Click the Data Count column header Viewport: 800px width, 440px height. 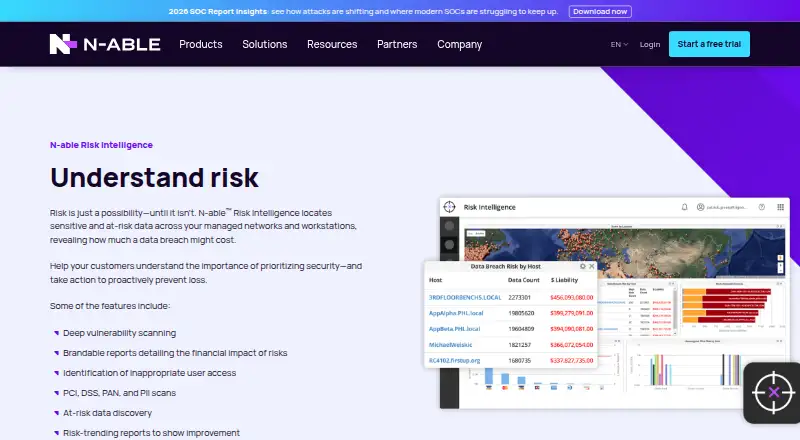tap(523, 280)
